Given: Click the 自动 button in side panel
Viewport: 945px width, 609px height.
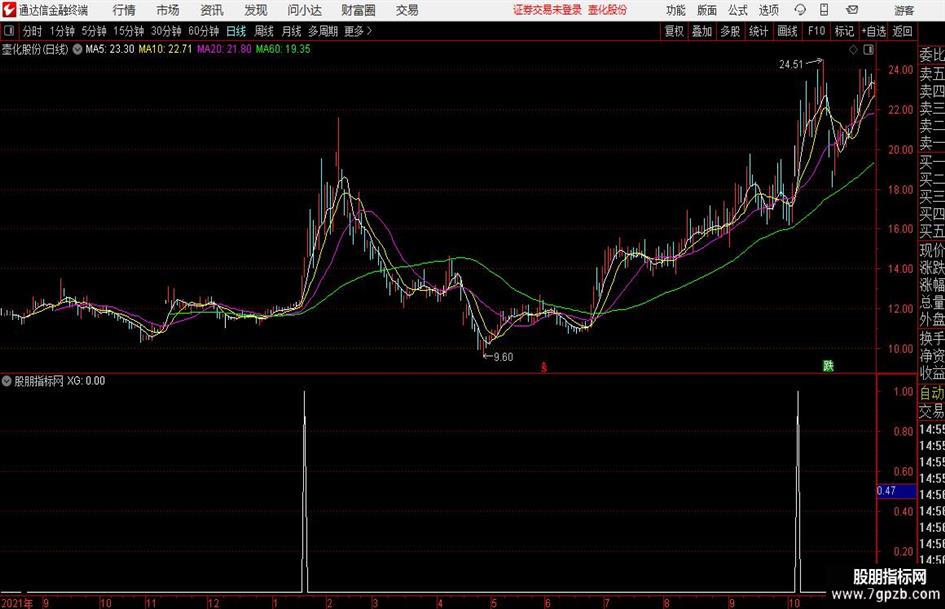Looking at the screenshot, I should tap(932, 393).
